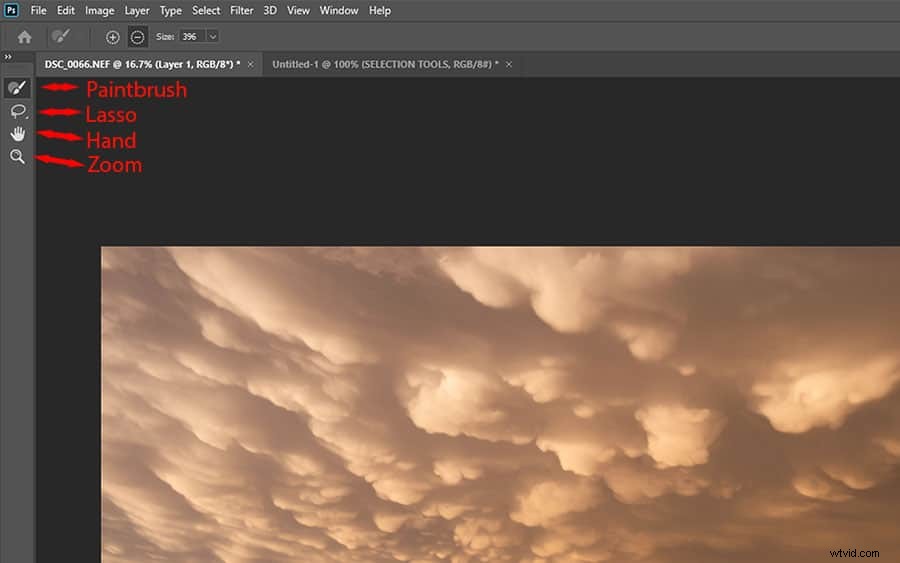900x563 pixels.
Task: Click the brush Size value field
Action: coord(192,37)
